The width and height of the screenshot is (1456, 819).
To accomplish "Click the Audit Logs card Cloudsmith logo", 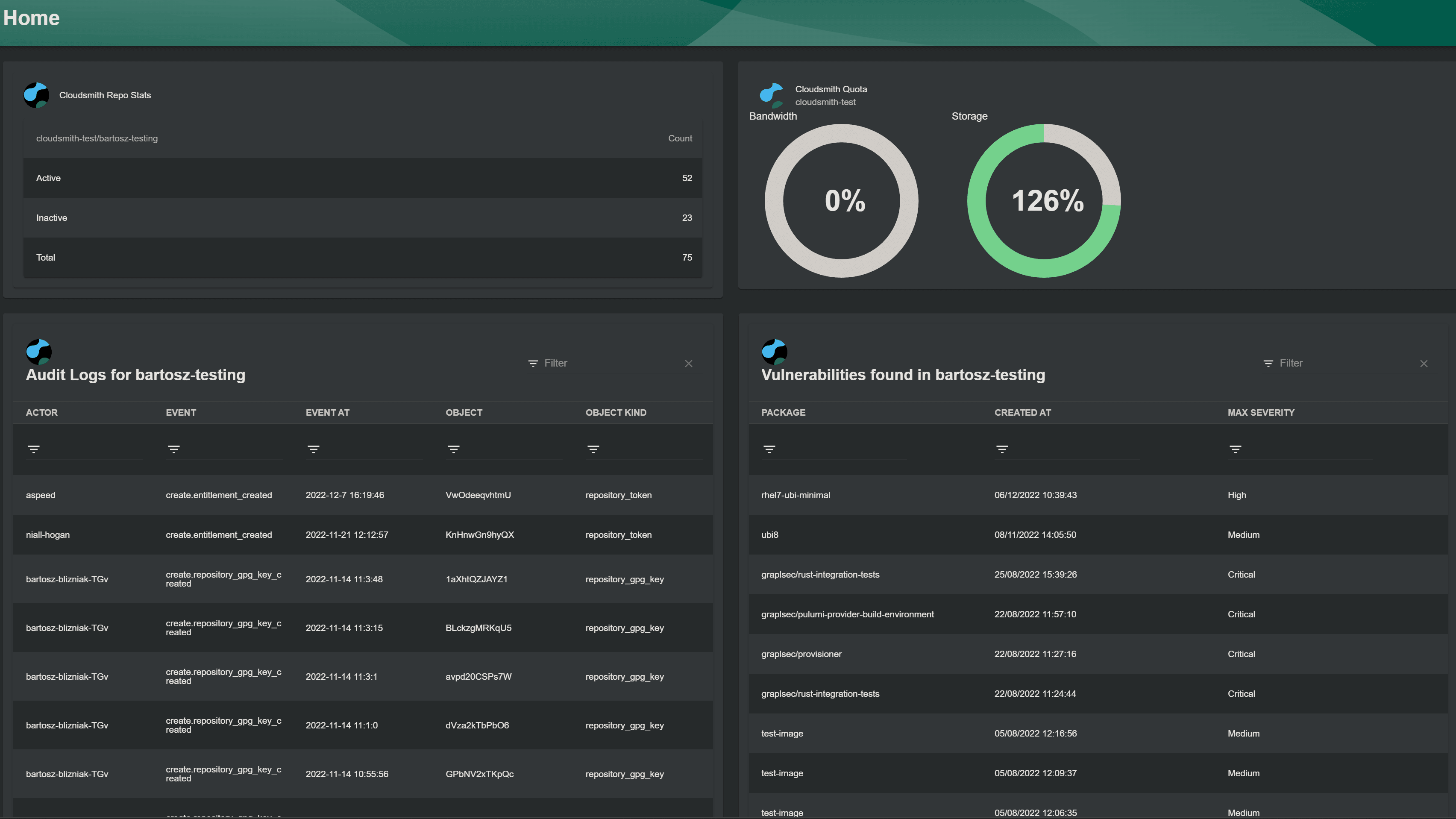I will tap(38, 352).
